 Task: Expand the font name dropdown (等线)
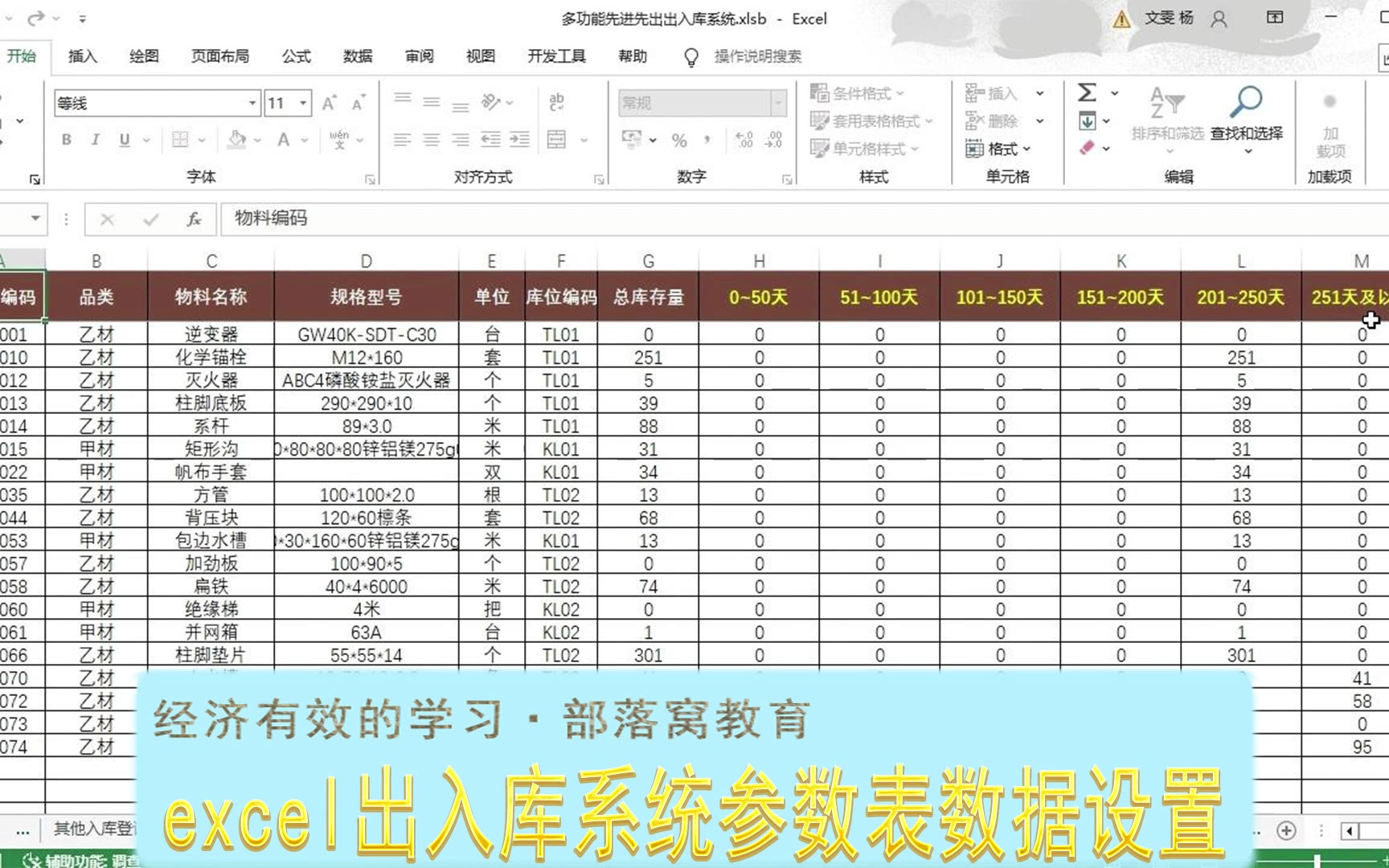coord(252,103)
